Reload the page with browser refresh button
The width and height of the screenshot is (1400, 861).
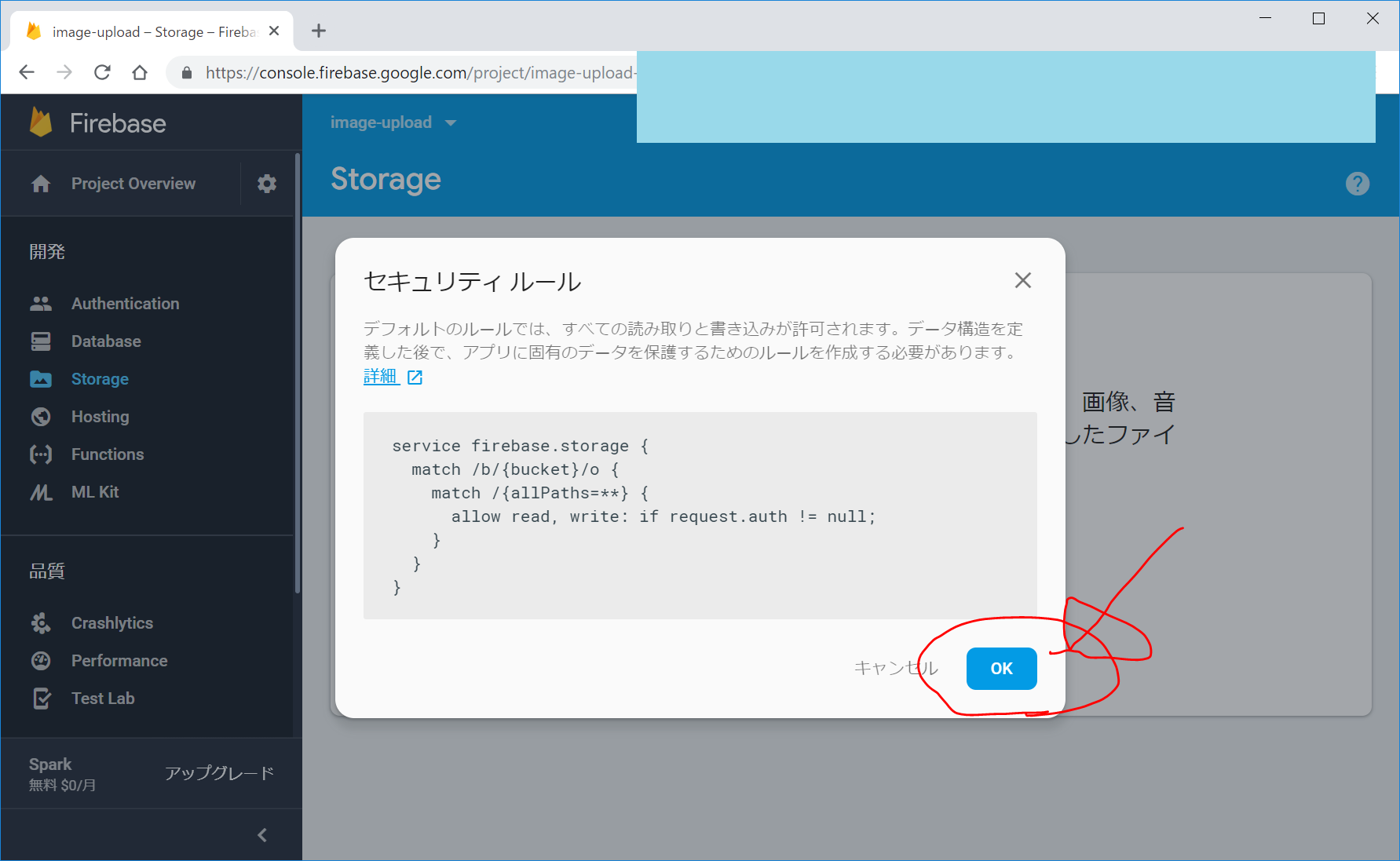click(x=102, y=73)
